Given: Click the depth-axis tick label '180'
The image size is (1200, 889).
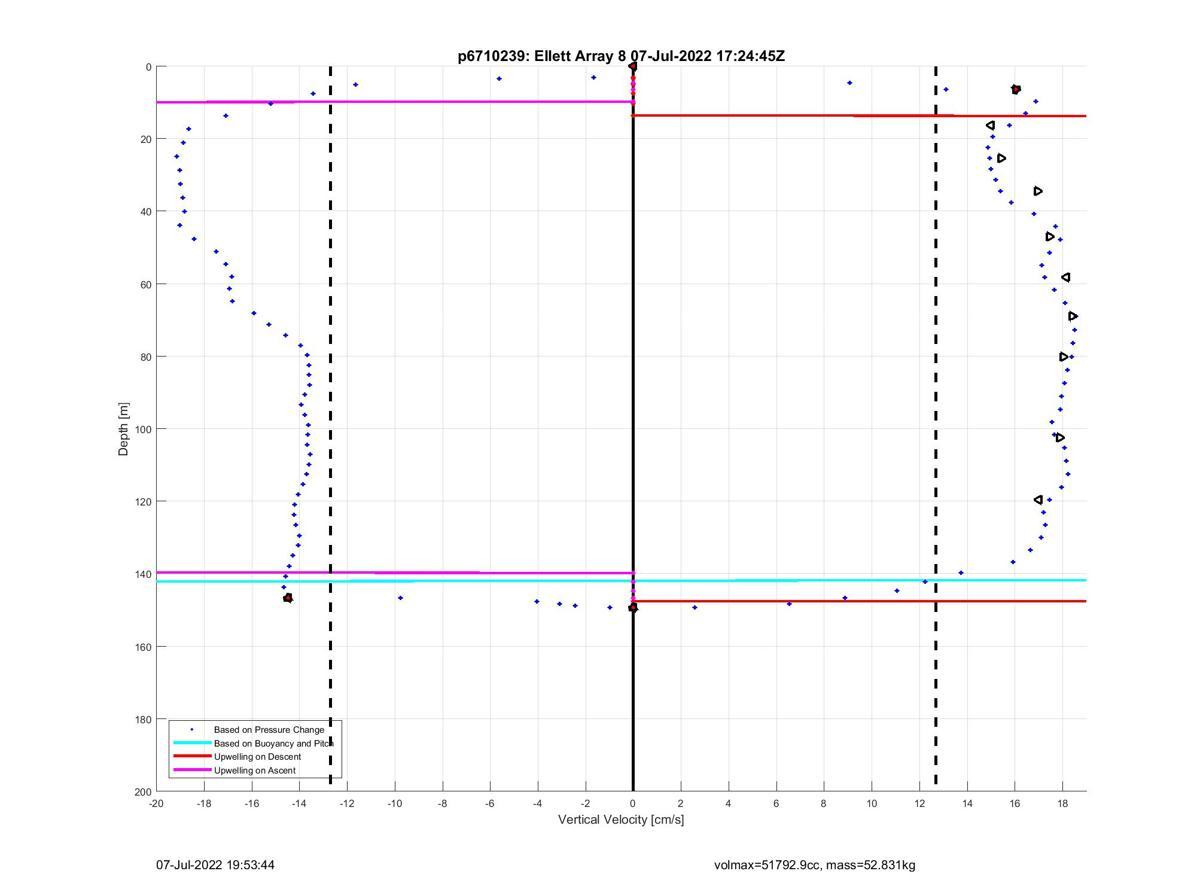Looking at the screenshot, I should point(143,719).
